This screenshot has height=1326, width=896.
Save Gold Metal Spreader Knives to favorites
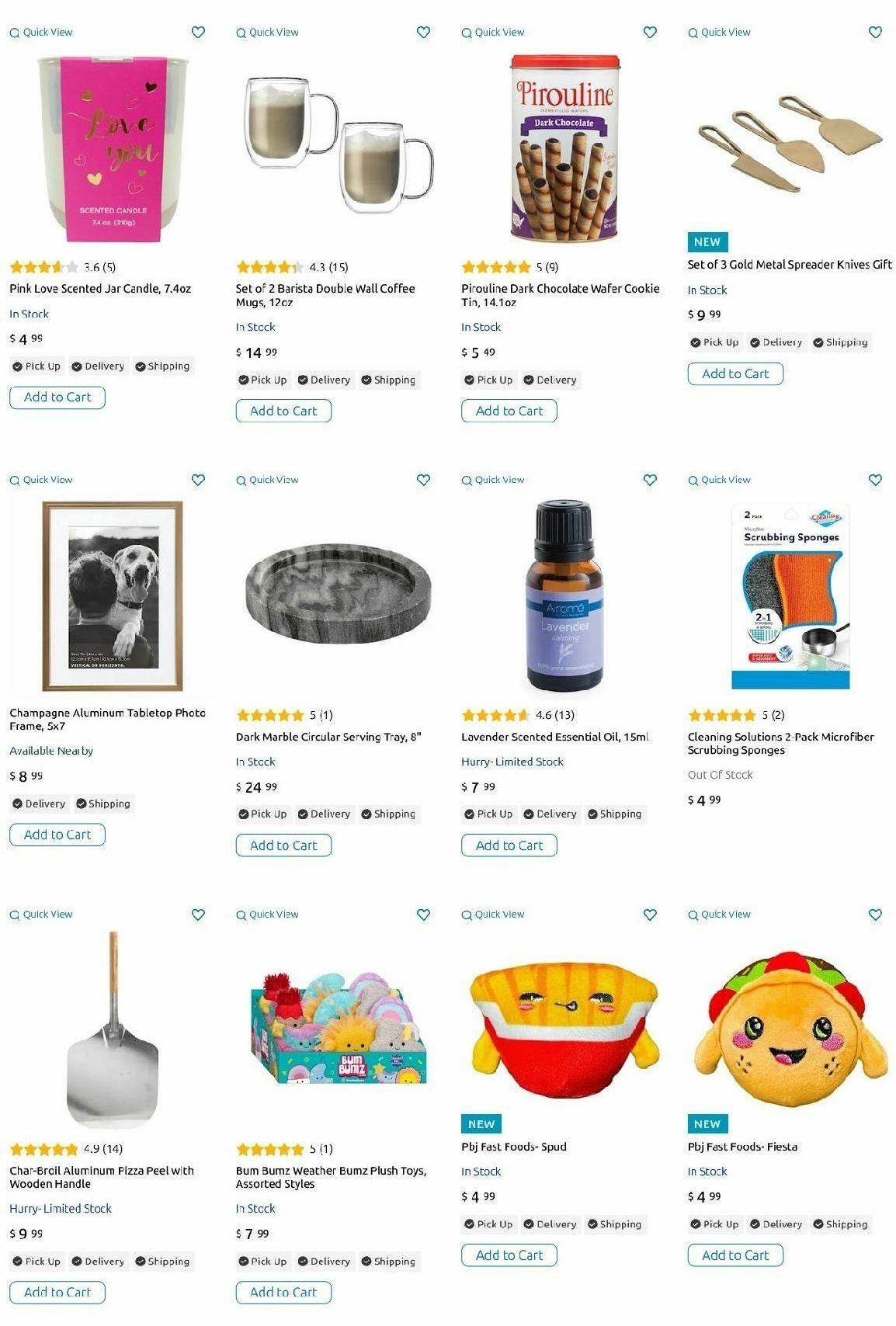[x=875, y=32]
